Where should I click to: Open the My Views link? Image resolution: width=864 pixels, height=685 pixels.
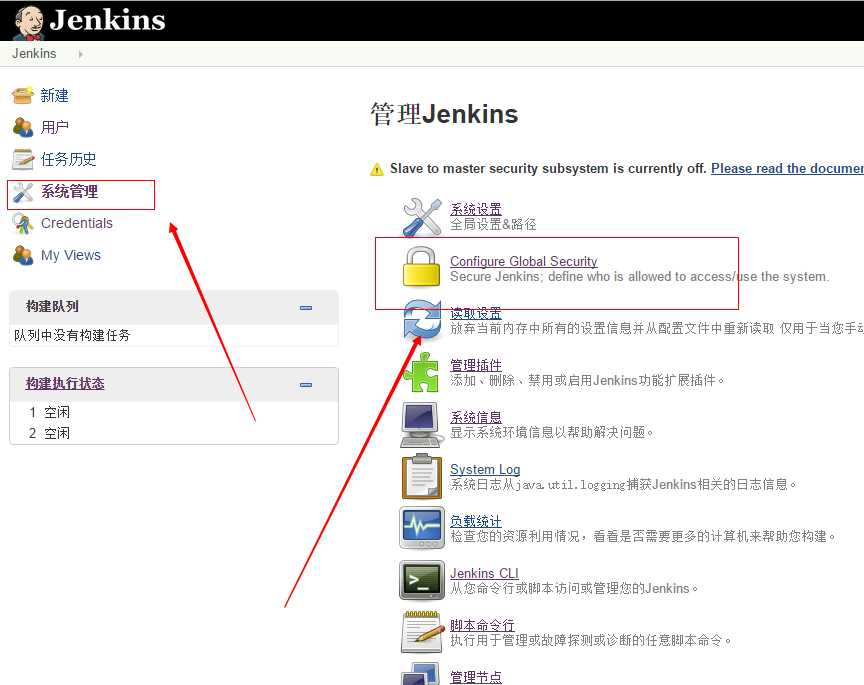pyautogui.click(x=71, y=255)
